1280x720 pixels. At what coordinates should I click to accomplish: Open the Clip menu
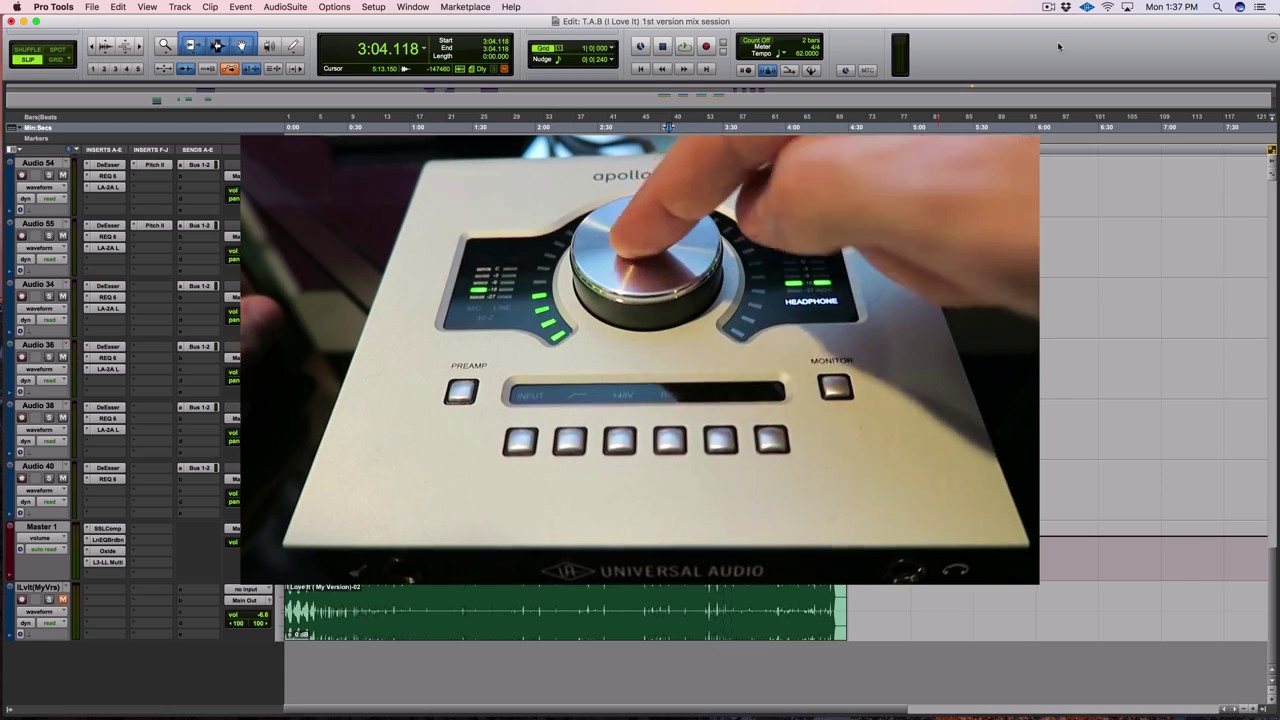[x=210, y=7]
